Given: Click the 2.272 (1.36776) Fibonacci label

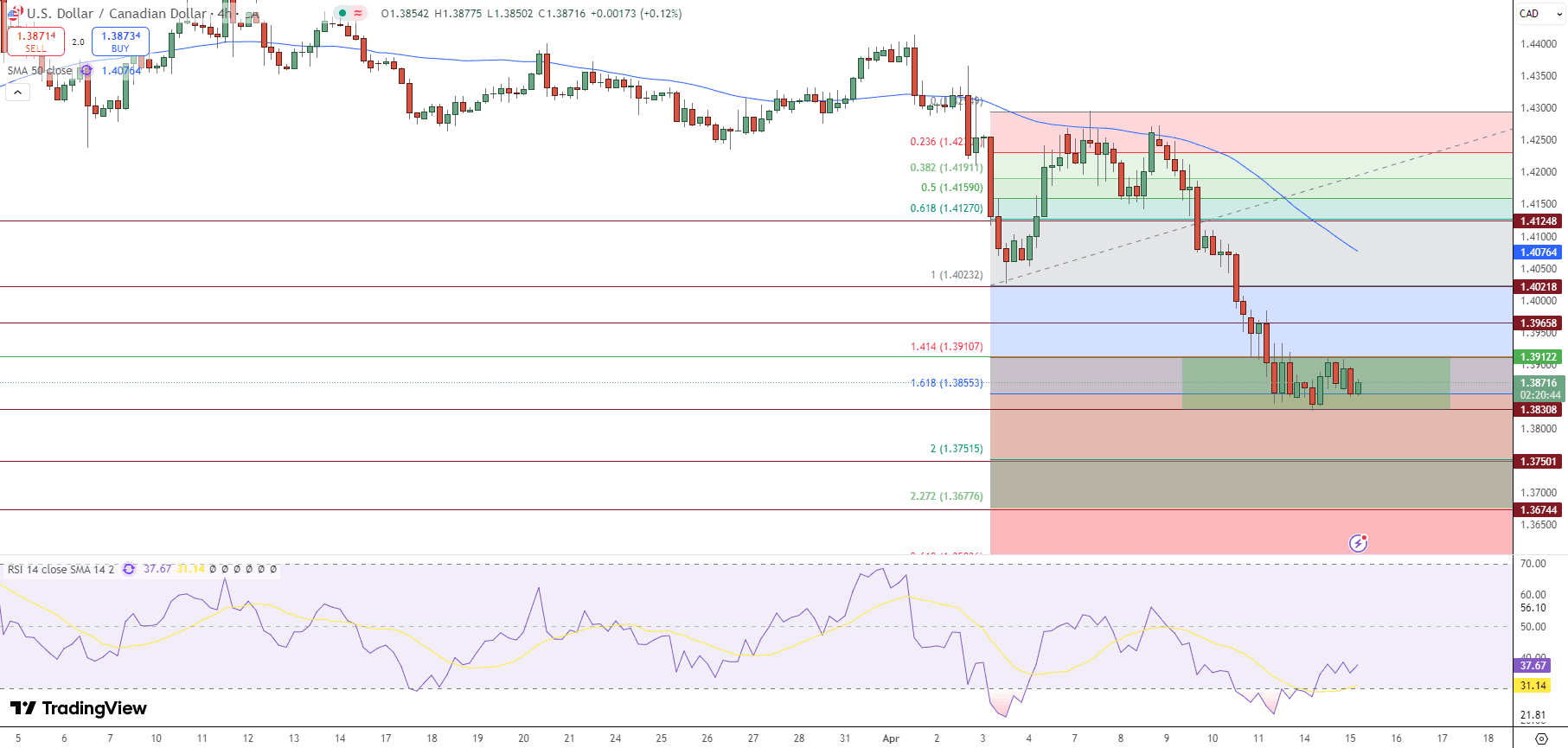Looking at the screenshot, I should coord(946,496).
